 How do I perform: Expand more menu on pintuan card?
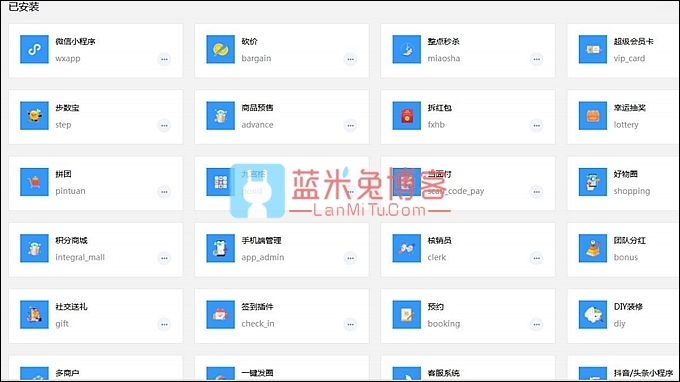click(x=164, y=192)
